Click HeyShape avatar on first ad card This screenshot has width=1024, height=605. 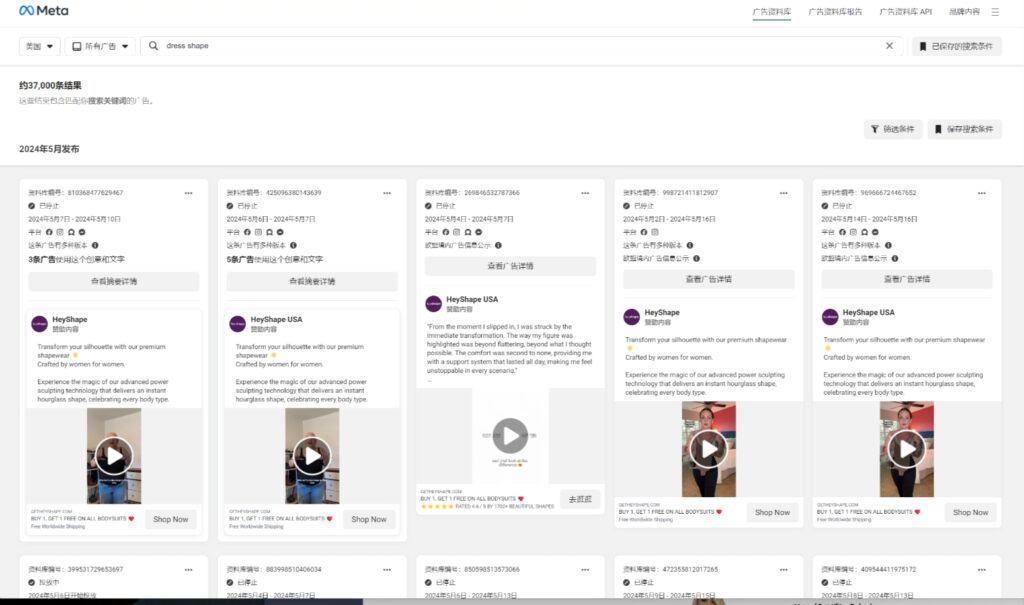tap(39, 323)
